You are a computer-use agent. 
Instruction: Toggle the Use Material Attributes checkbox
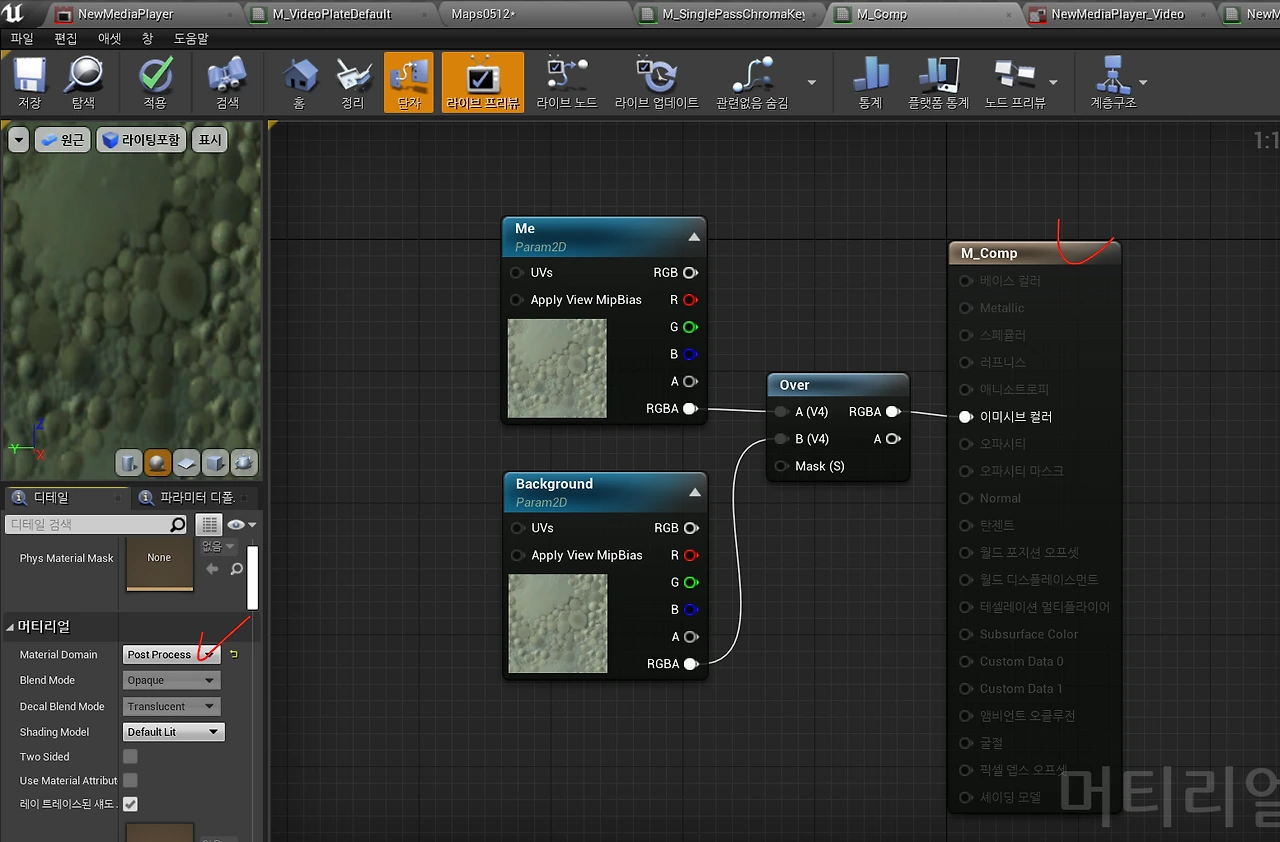point(130,780)
